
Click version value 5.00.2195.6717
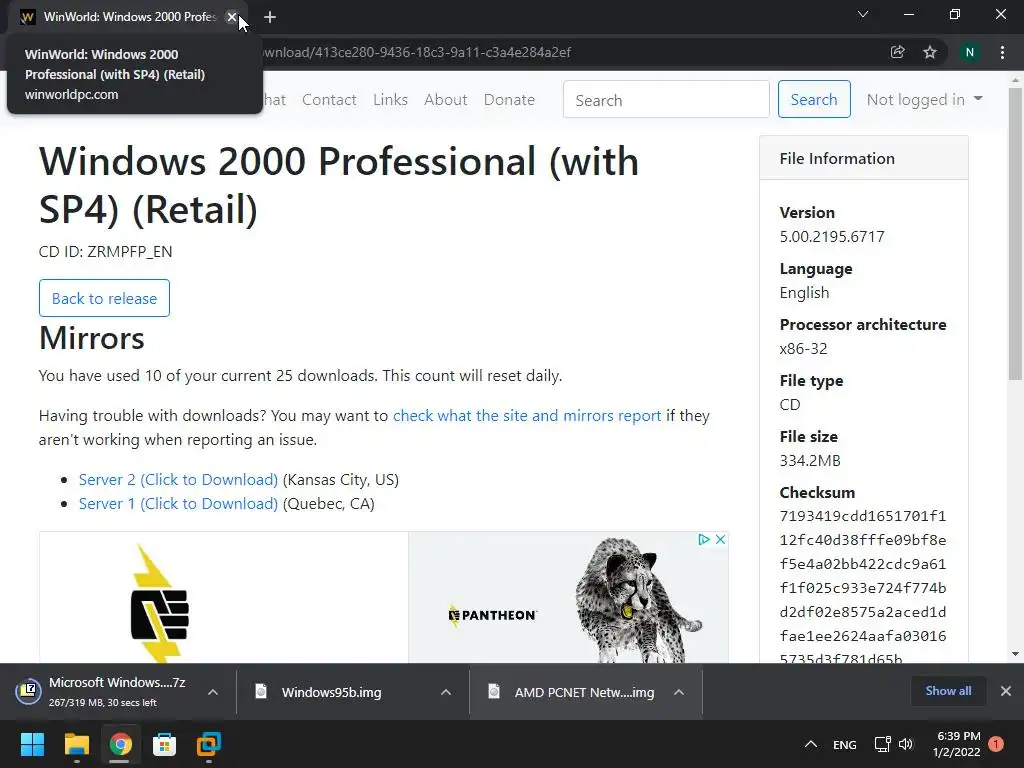832,236
